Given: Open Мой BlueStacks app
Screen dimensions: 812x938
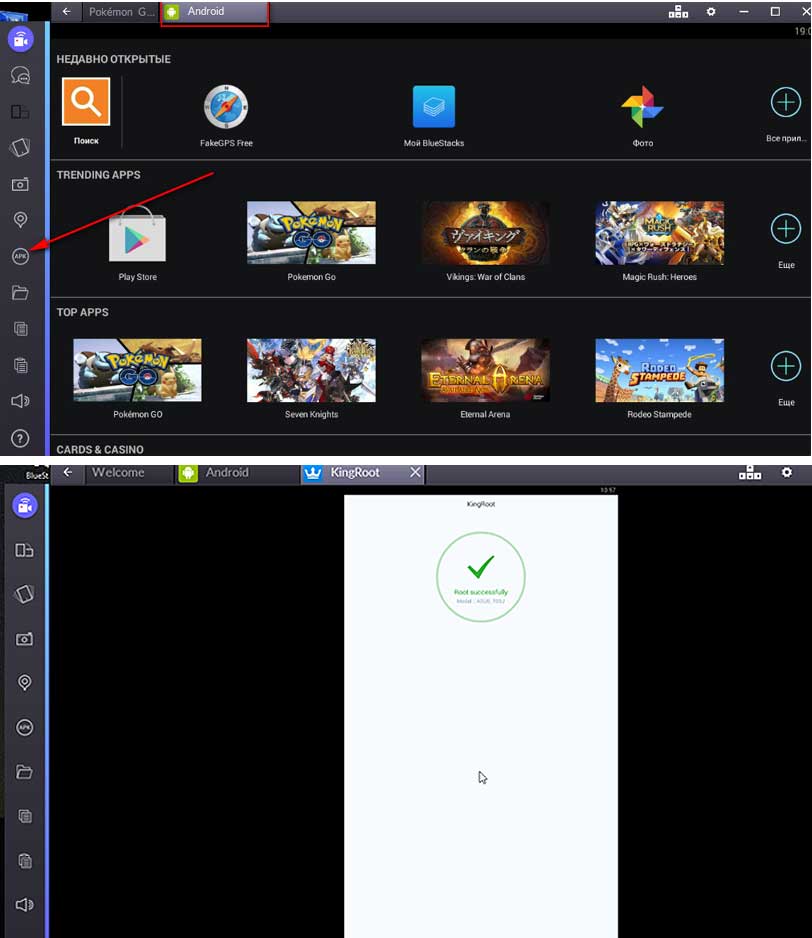Looking at the screenshot, I should tap(434, 106).
